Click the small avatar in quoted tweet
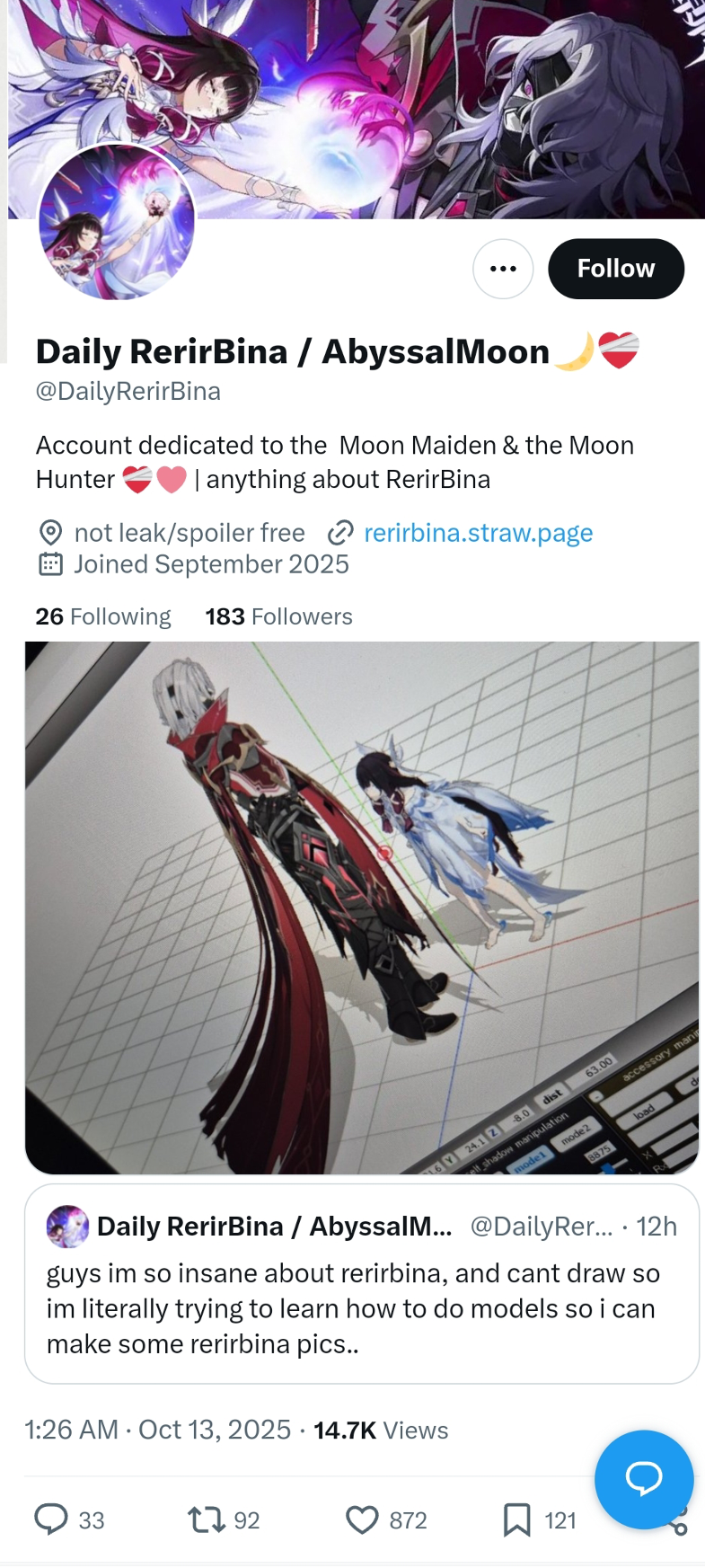Image resolution: width=705 pixels, height=1568 pixels. 67,1227
